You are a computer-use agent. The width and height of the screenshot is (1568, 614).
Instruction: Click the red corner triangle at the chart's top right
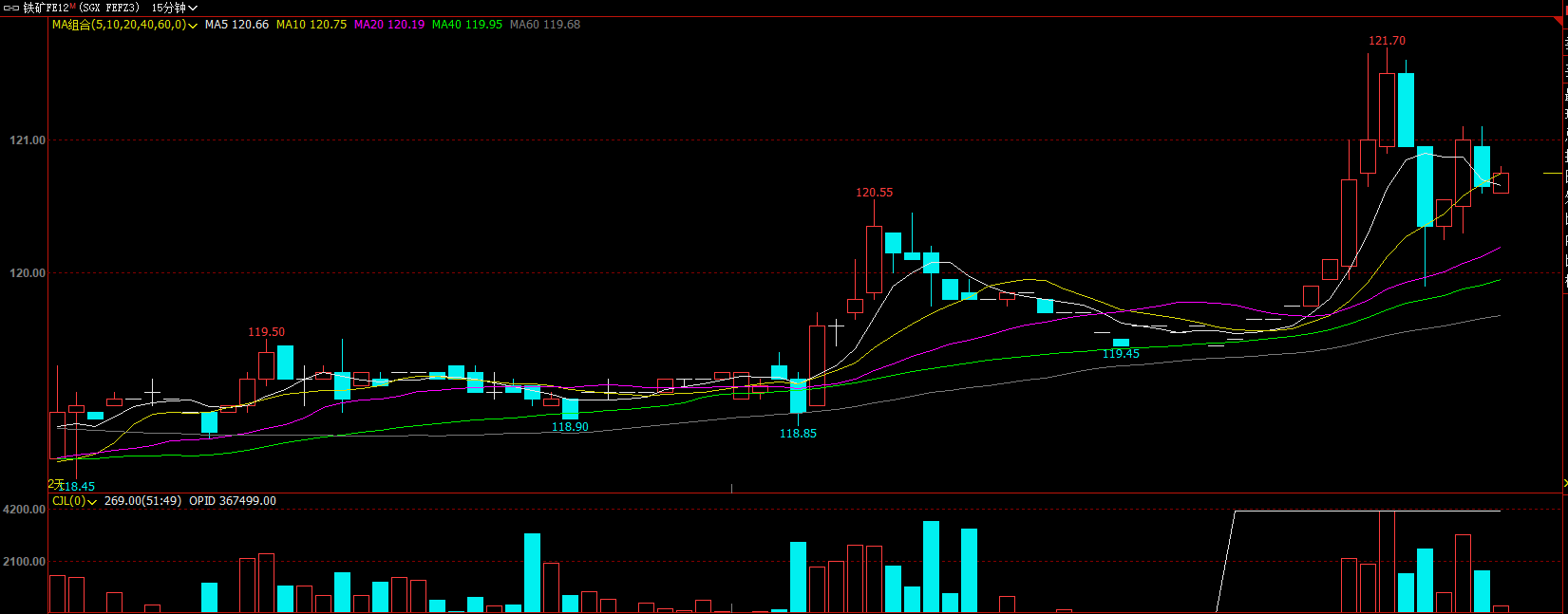click(x=1561, y=22)
